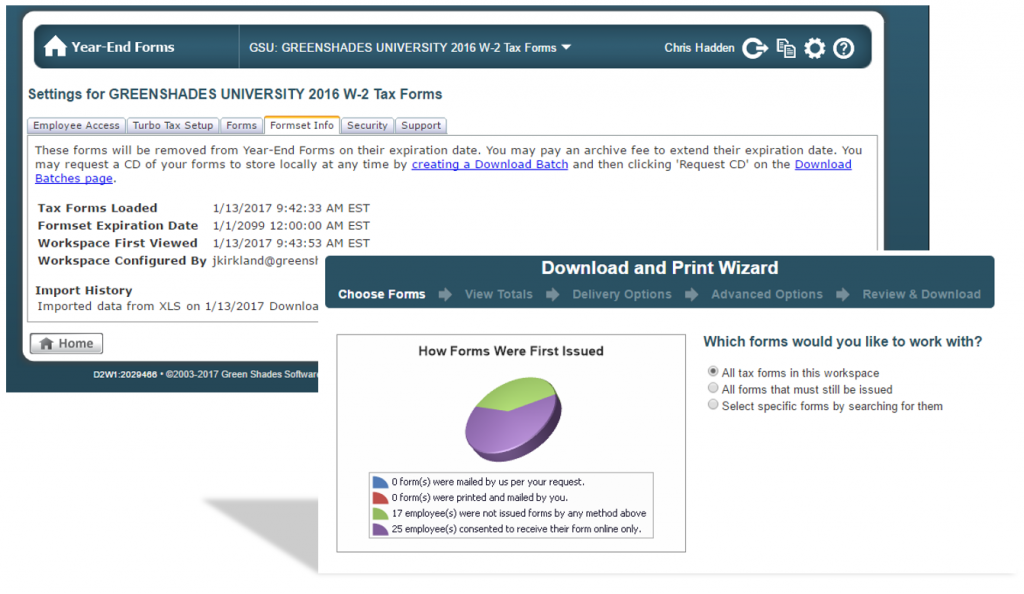Open the settings gear icon
Image resolution: width=1024 pixels, height=594 pixels.
[814, 48]
